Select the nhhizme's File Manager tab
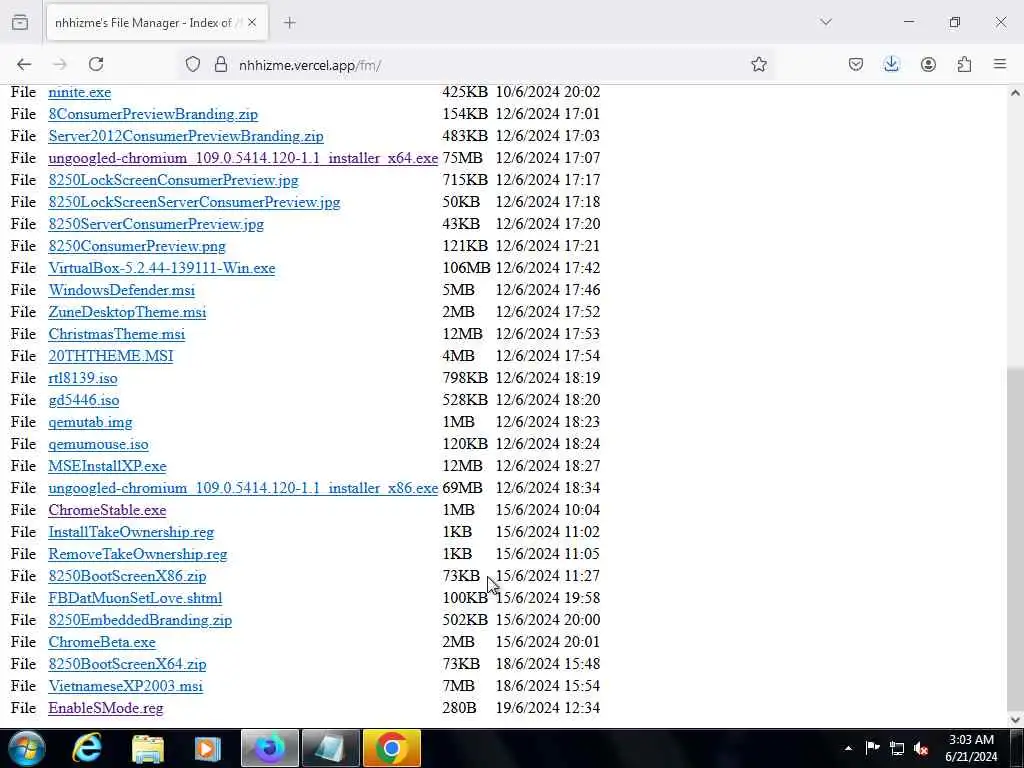Screen dimensions: 1024x768 point(157,22)
